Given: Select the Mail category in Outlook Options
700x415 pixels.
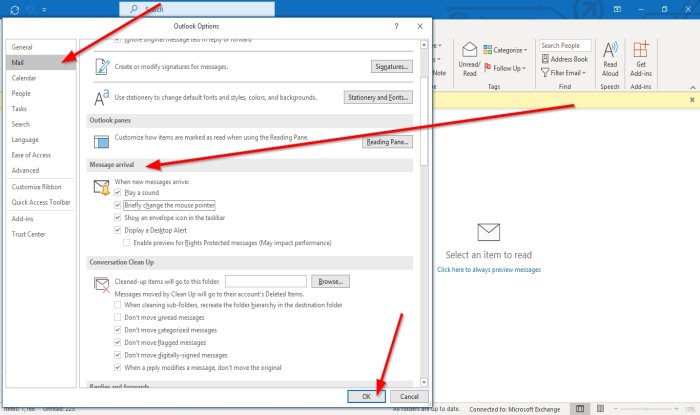Looking at the screenshot, I should click(x=41, y=62).
